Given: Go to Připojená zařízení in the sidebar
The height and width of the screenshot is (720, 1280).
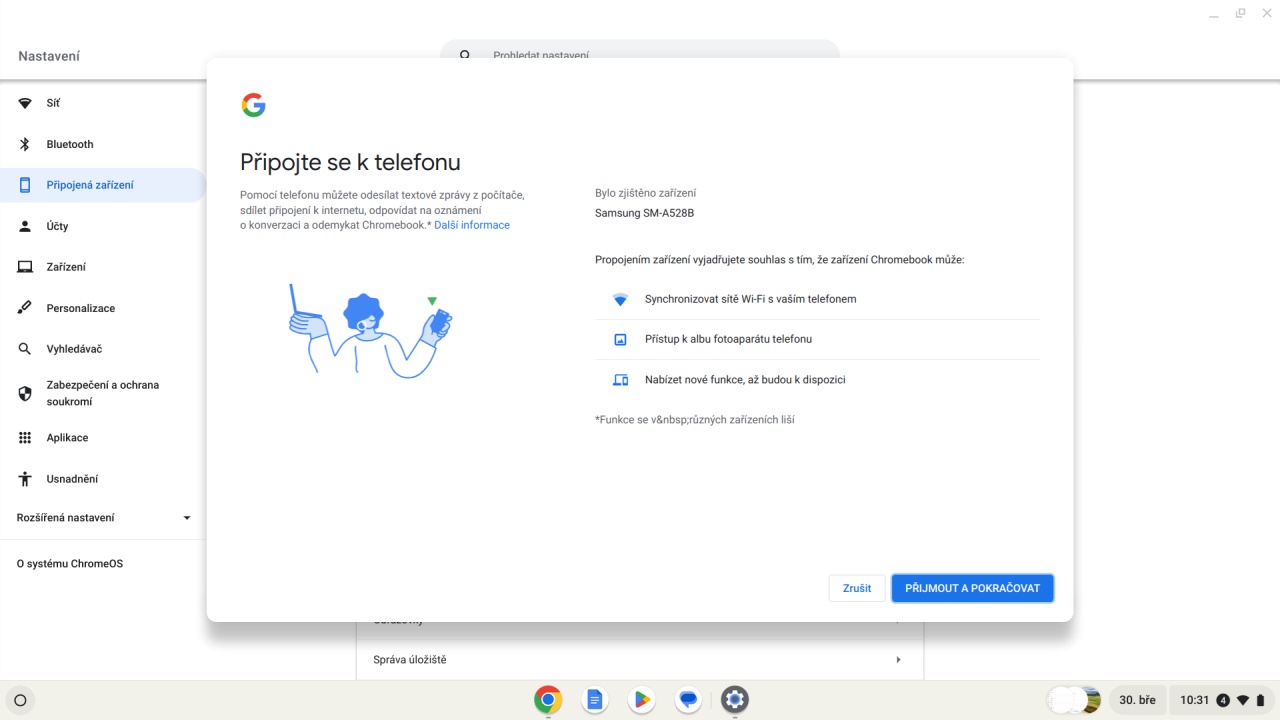Looking at the screenshot, I should tap(103, 185).
